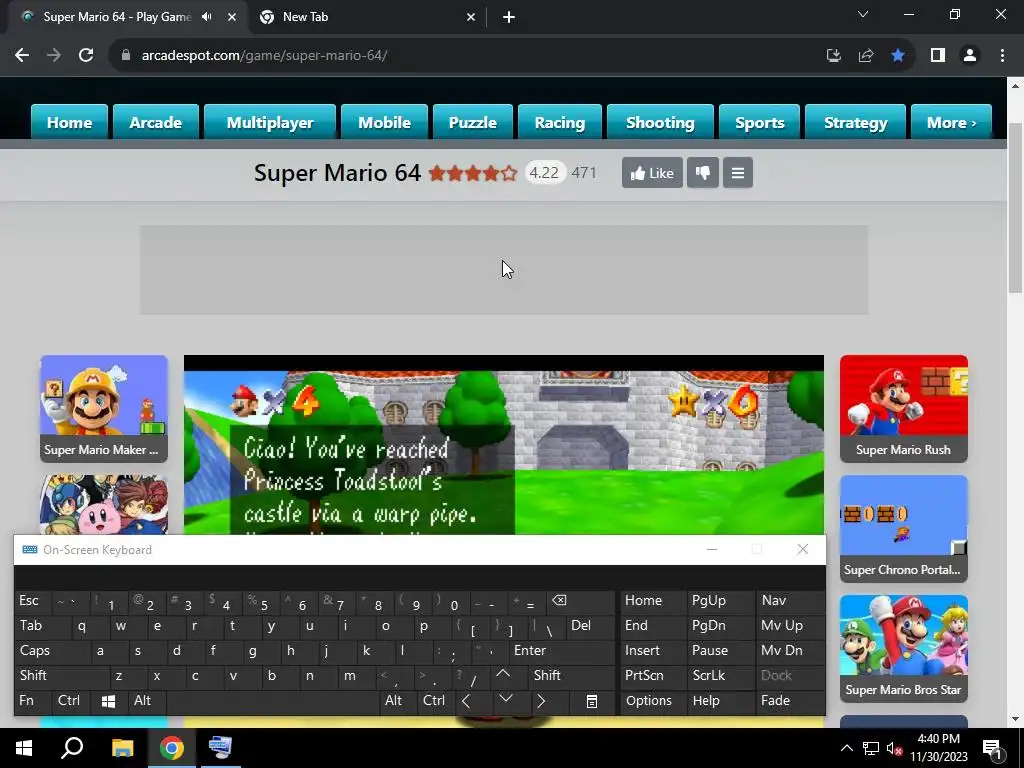Viewport: 1024px width, 768px height.
Task: Open Super Chrono Portal thumbnail
Action: tap(904, 528)
